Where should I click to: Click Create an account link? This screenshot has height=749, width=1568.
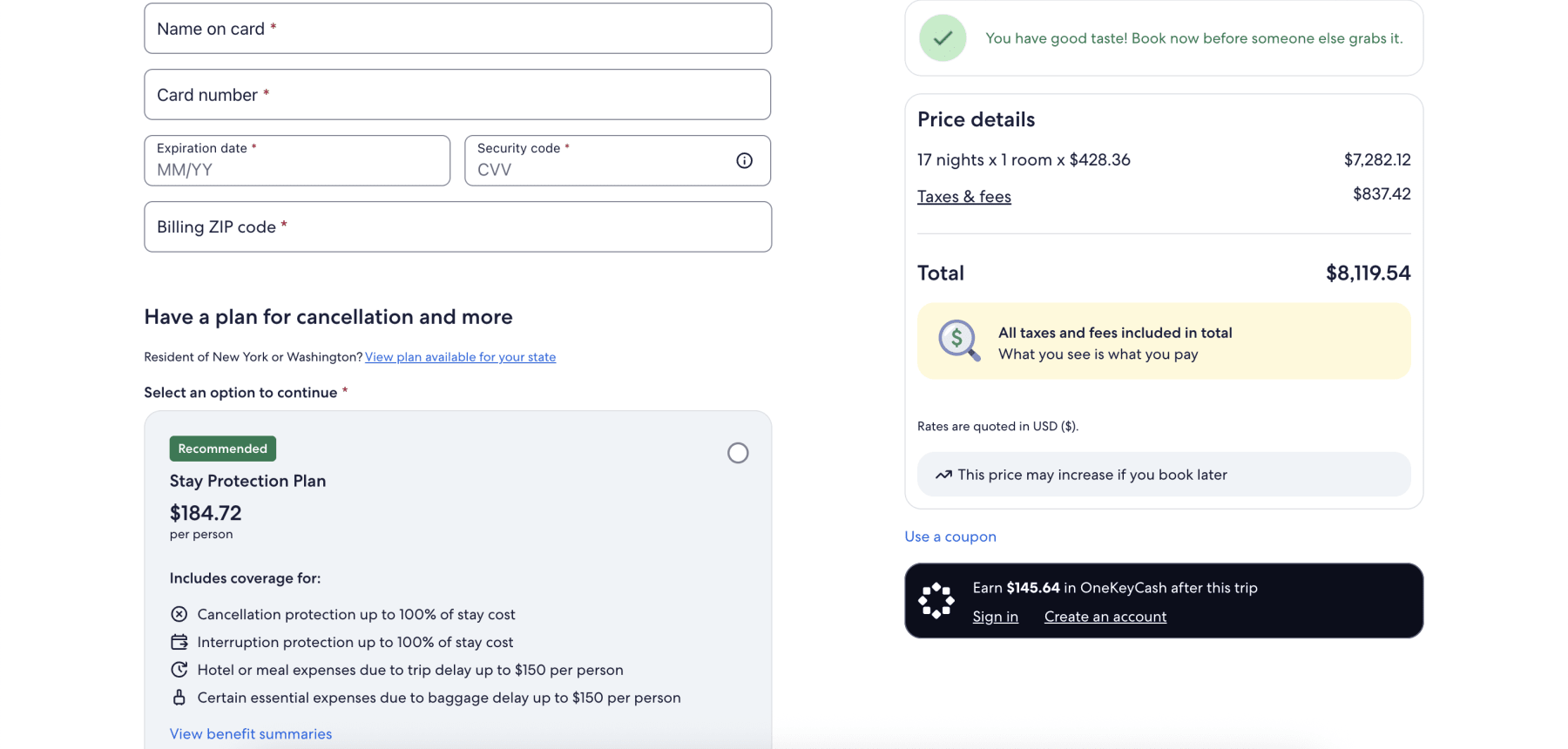click(1105, 617)
